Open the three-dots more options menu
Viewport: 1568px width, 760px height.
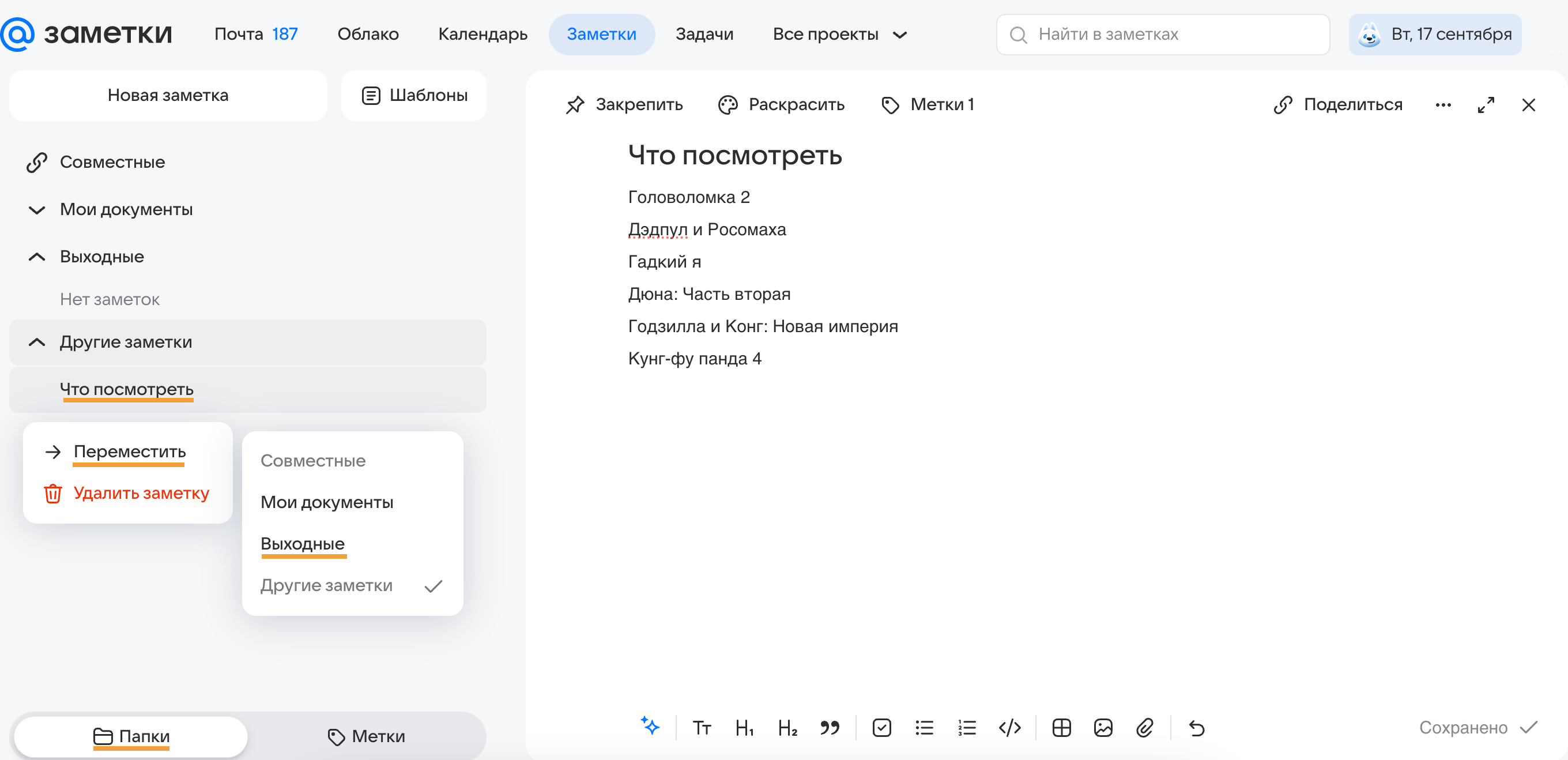tap(1443, 105)
